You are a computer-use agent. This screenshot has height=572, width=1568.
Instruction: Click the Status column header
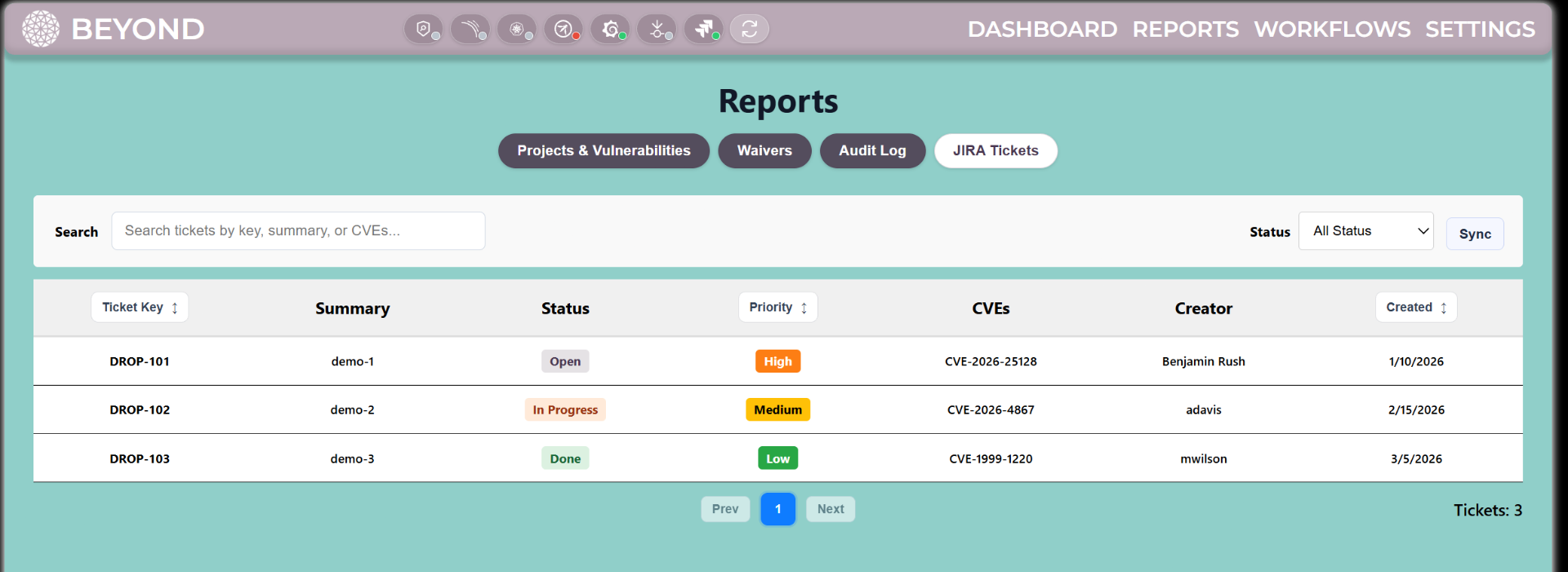(565, 309)
